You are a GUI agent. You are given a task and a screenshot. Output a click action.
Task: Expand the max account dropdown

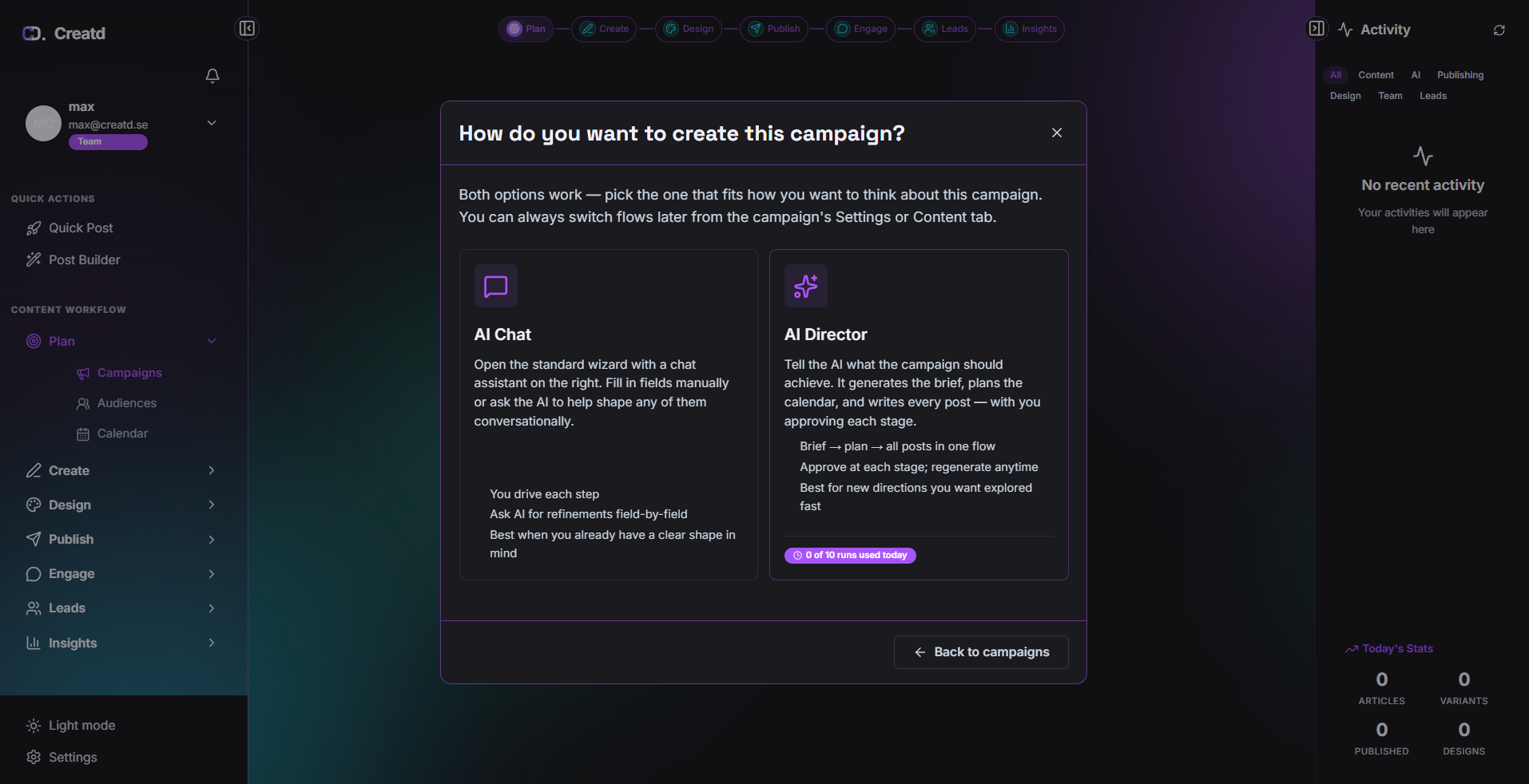coord(212,123)
